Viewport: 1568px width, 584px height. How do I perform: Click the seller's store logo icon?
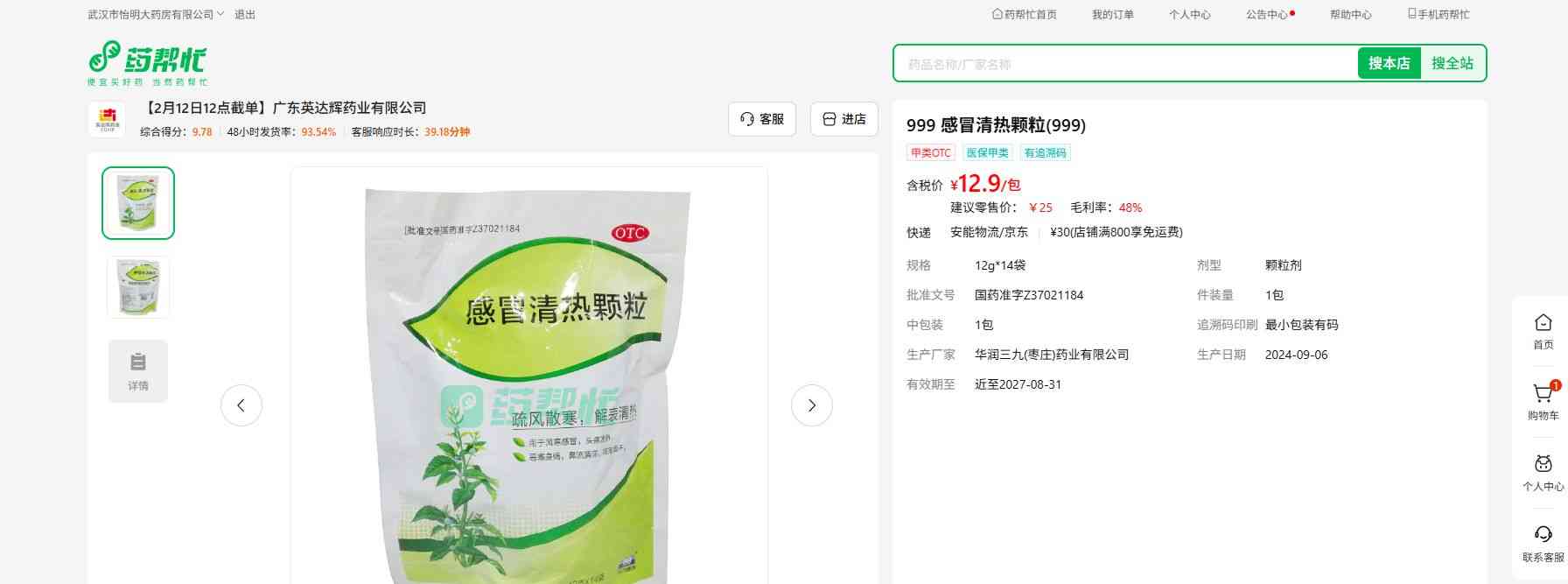[107, 119]
